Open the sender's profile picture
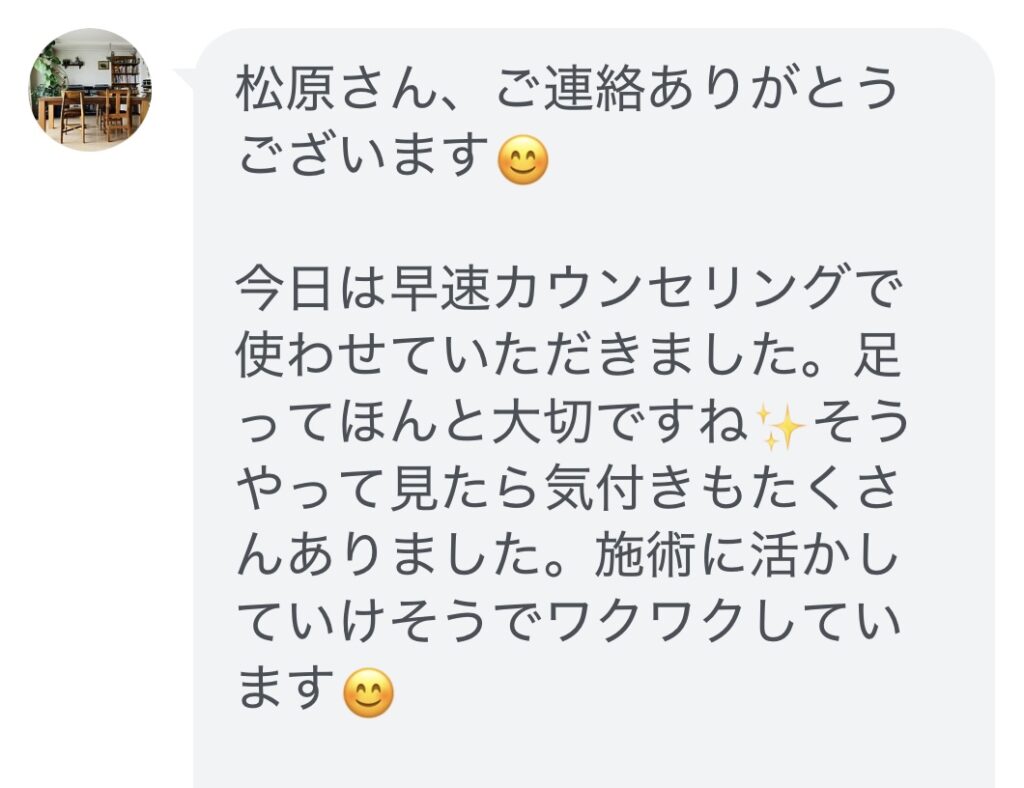This screenshot has height=788, width=1024. click(90, 90)
